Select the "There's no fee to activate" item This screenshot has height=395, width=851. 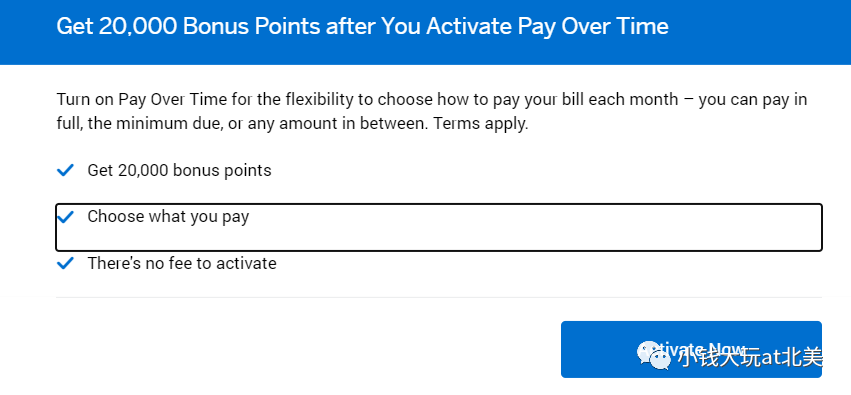pos(182,264)
